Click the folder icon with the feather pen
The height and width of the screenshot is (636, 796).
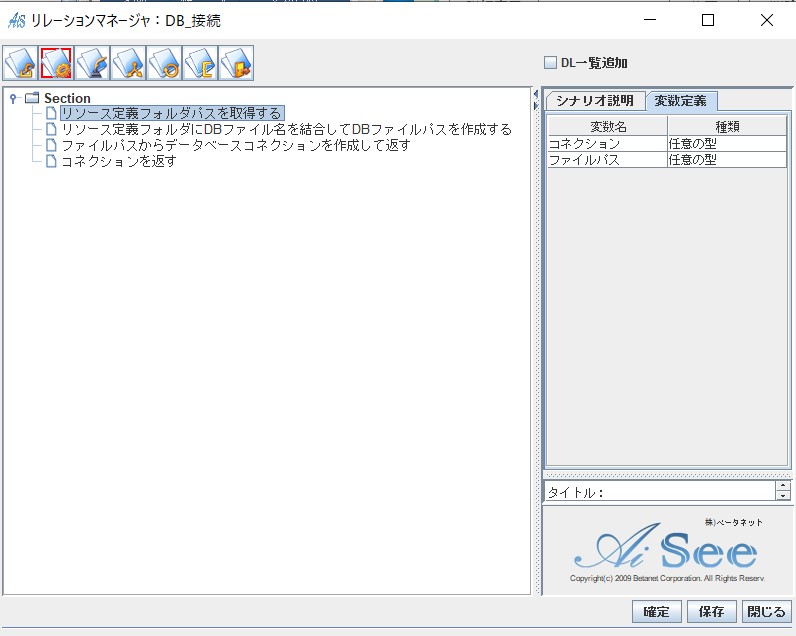[92, 63]
